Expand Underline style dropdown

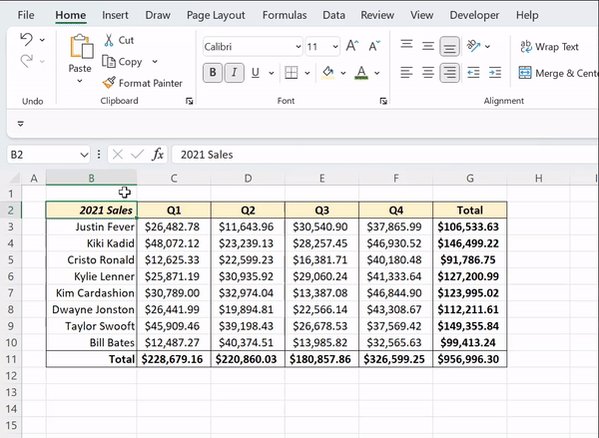271,73
